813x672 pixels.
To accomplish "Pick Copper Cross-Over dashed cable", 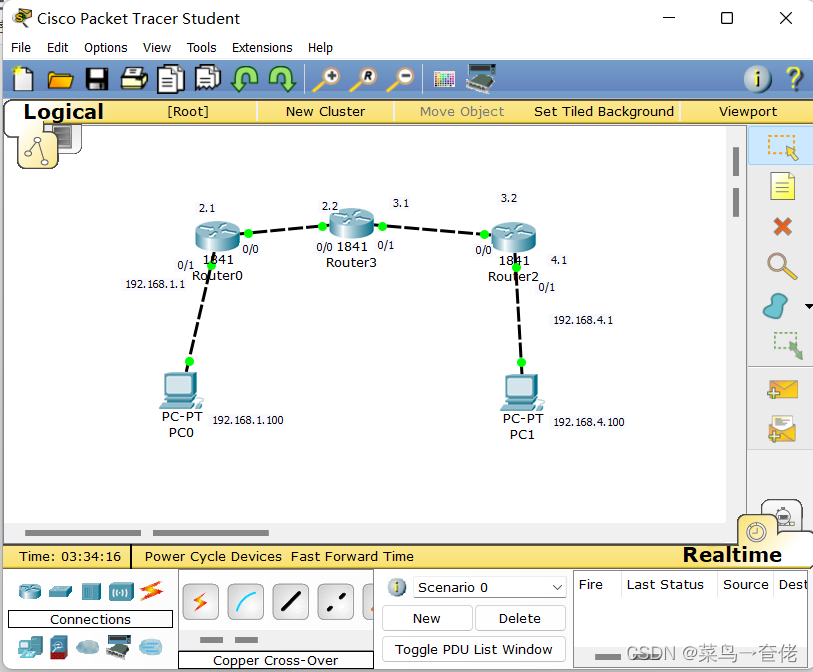I will [x=336, y=601].
